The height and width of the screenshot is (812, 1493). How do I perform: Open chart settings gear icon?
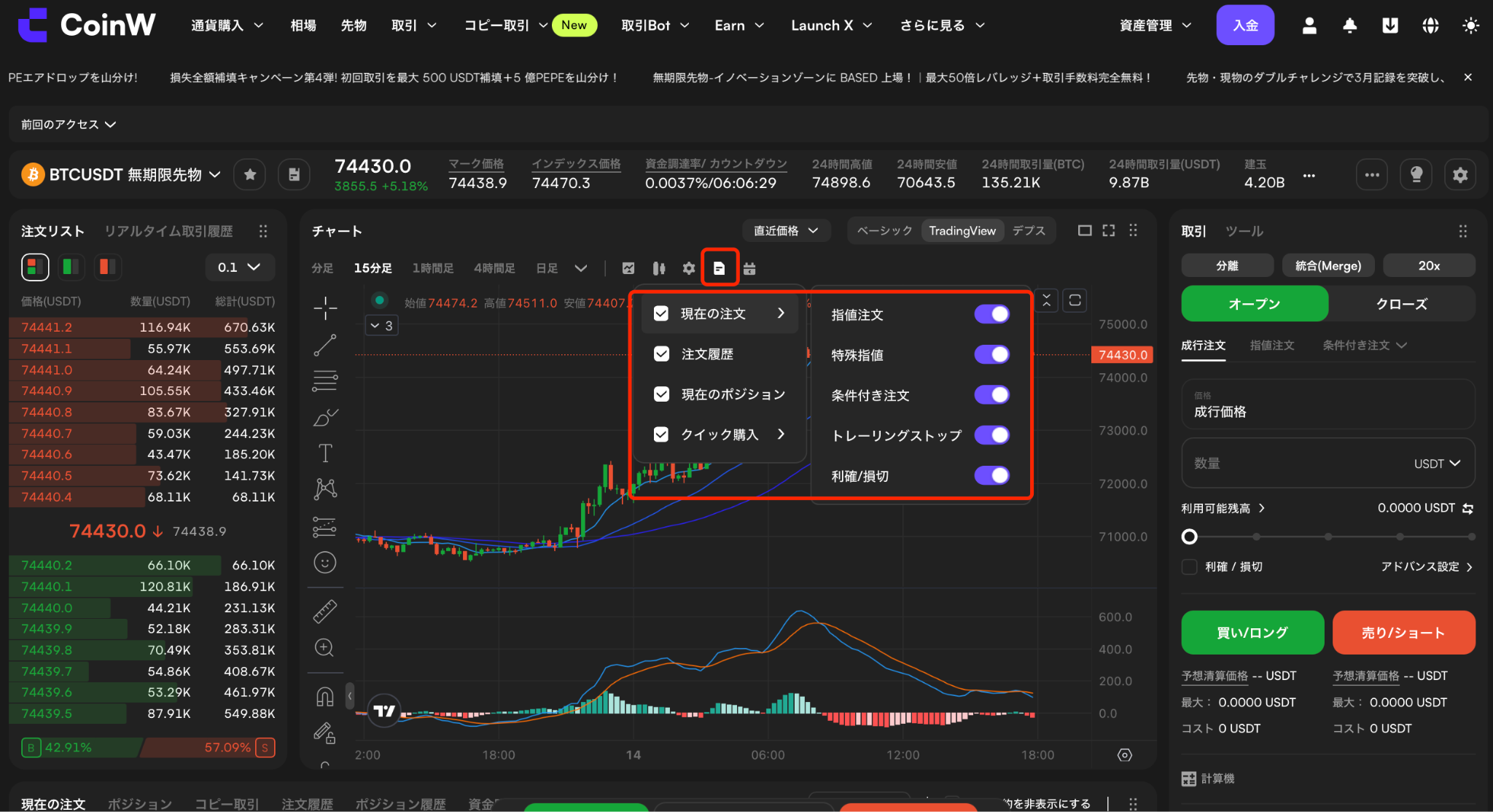[689, 268]
